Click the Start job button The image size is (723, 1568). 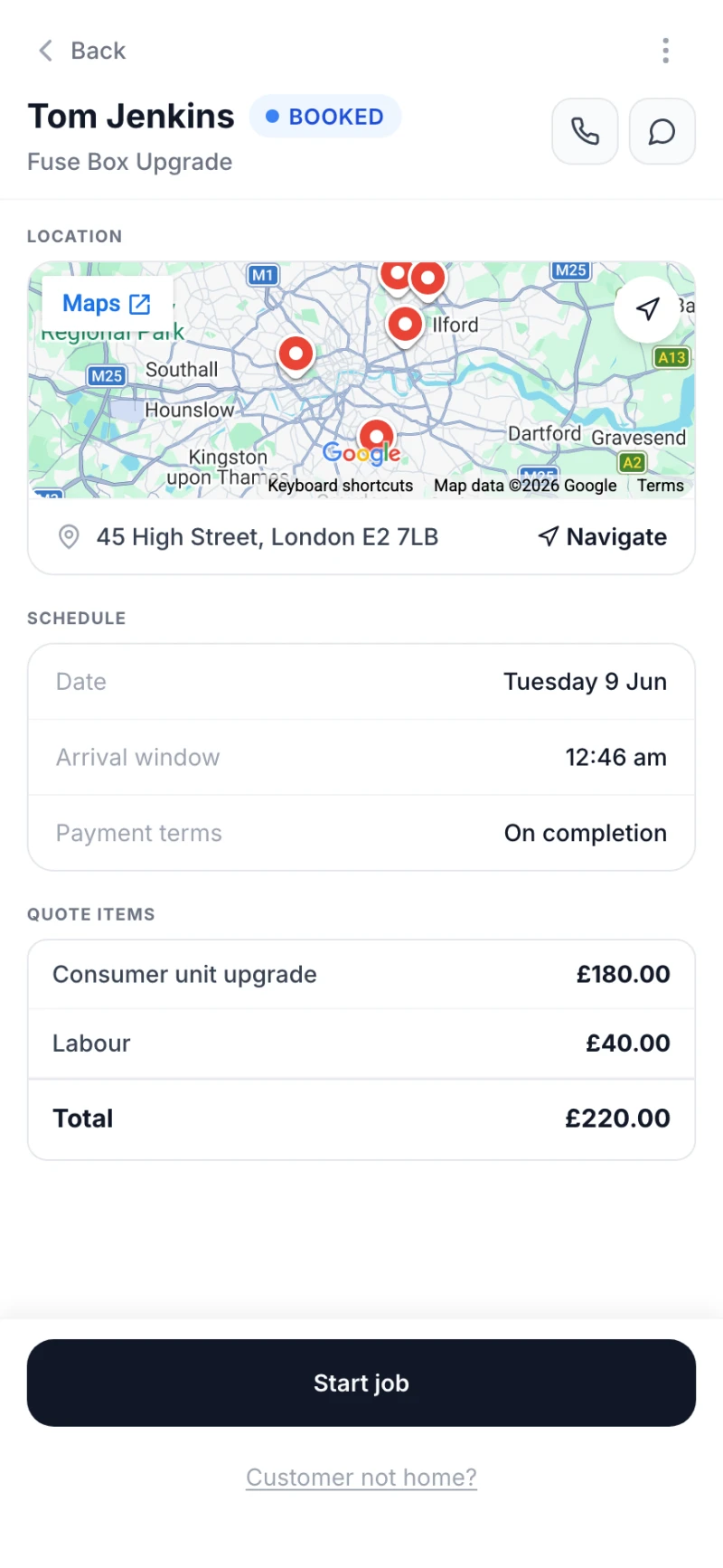[361, 1384]
